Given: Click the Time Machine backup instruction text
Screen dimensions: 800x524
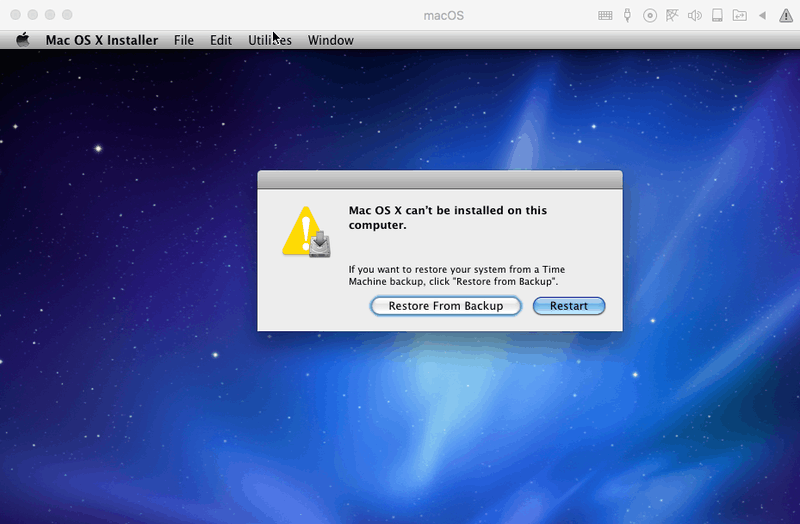Looking at the screenshot, I should (457, 275).
